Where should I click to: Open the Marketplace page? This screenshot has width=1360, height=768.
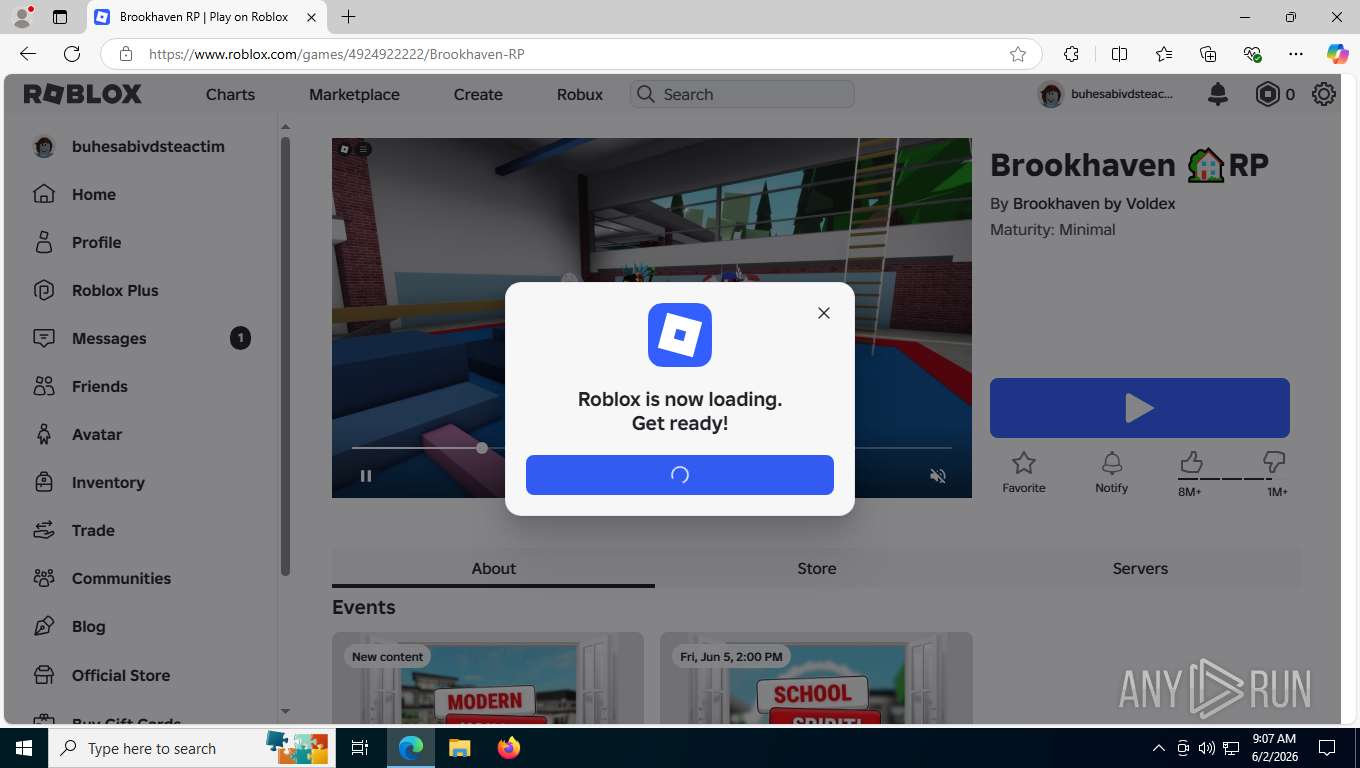click(354, 94)
